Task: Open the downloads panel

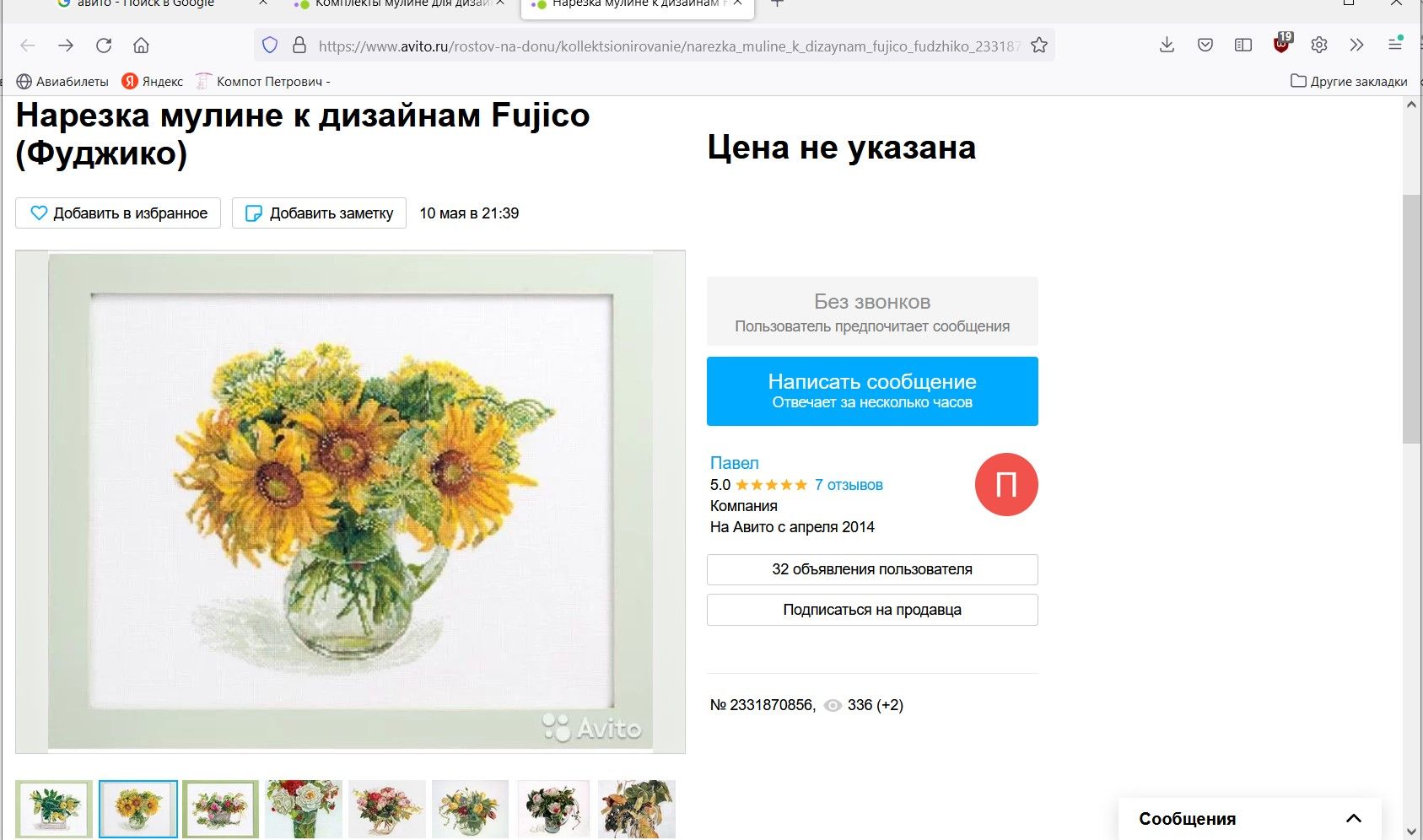Action: (x=1167, y=46)
